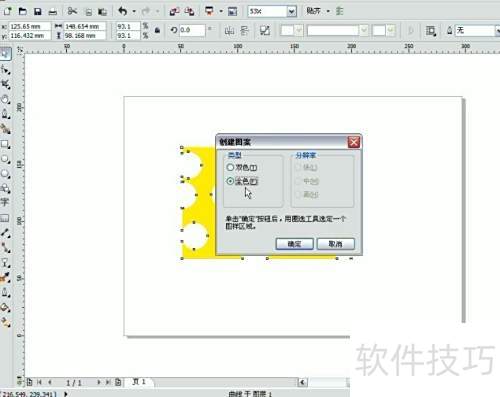Choose the high resolution radio option
This screenshot has width=500, height=397.
(298, 194)
